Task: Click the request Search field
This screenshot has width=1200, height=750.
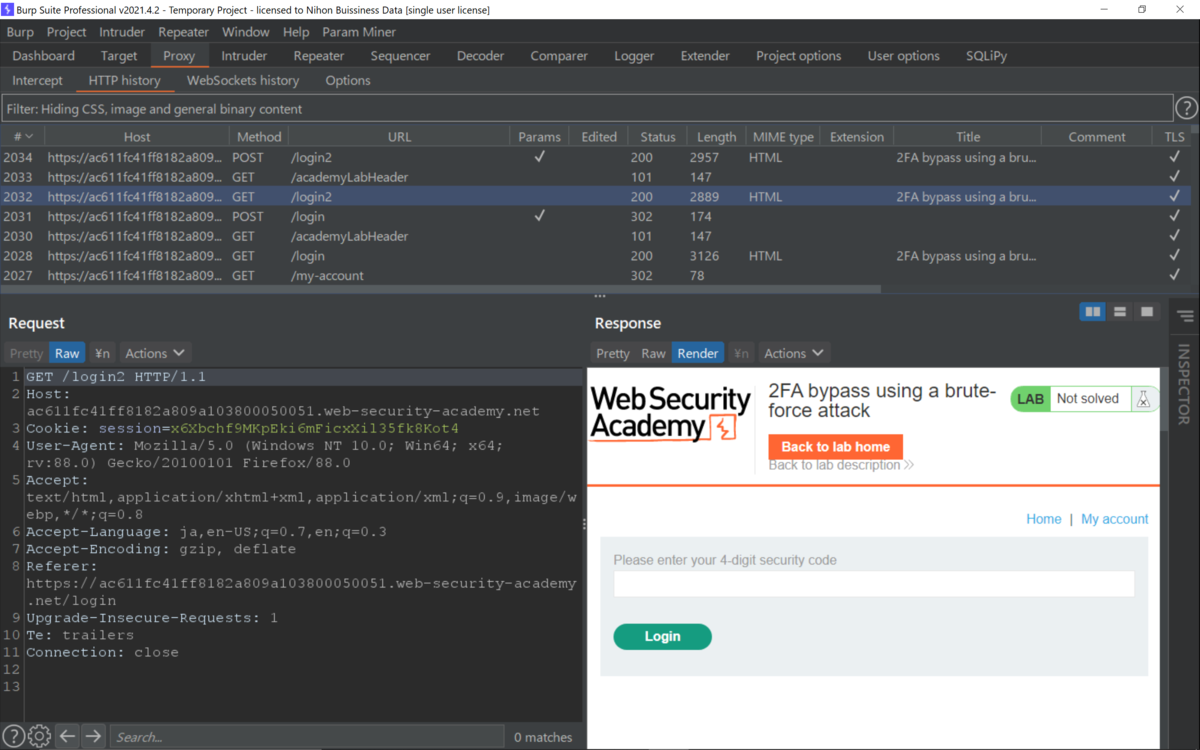Action: 306,737
